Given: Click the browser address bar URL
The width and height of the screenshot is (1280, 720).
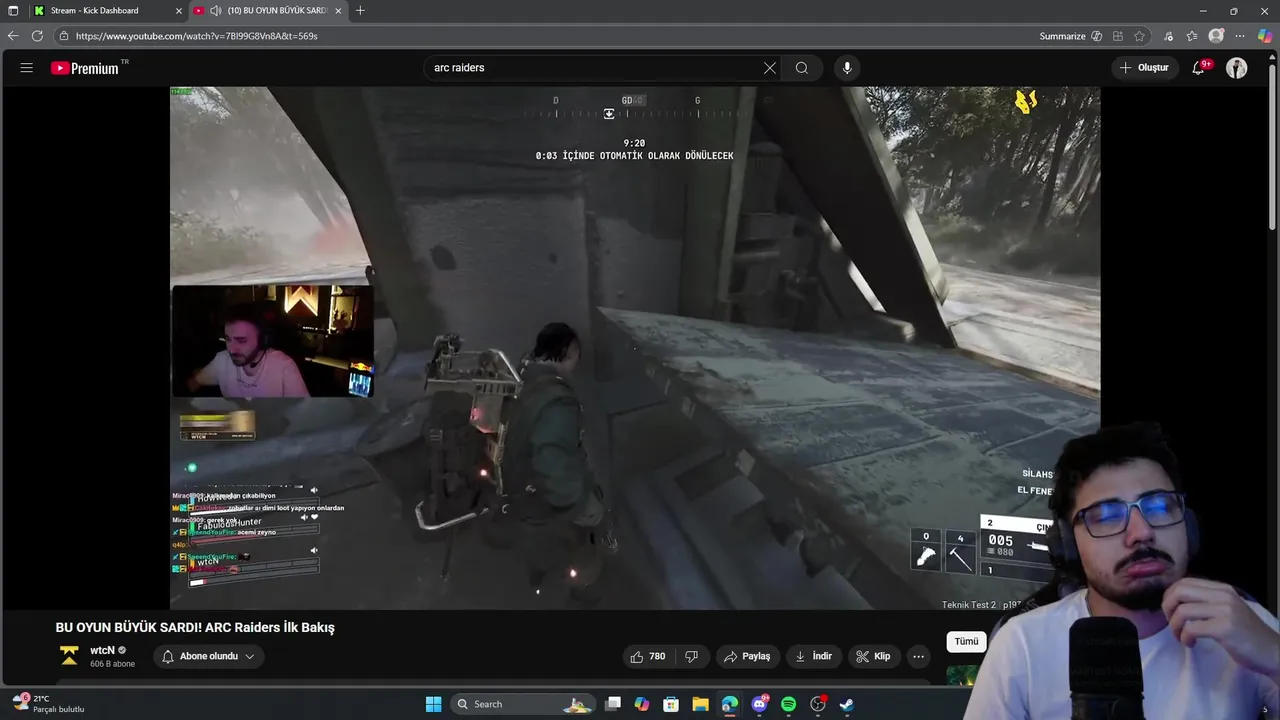Looking at the screenshot, I should click(x=197, y=36).
